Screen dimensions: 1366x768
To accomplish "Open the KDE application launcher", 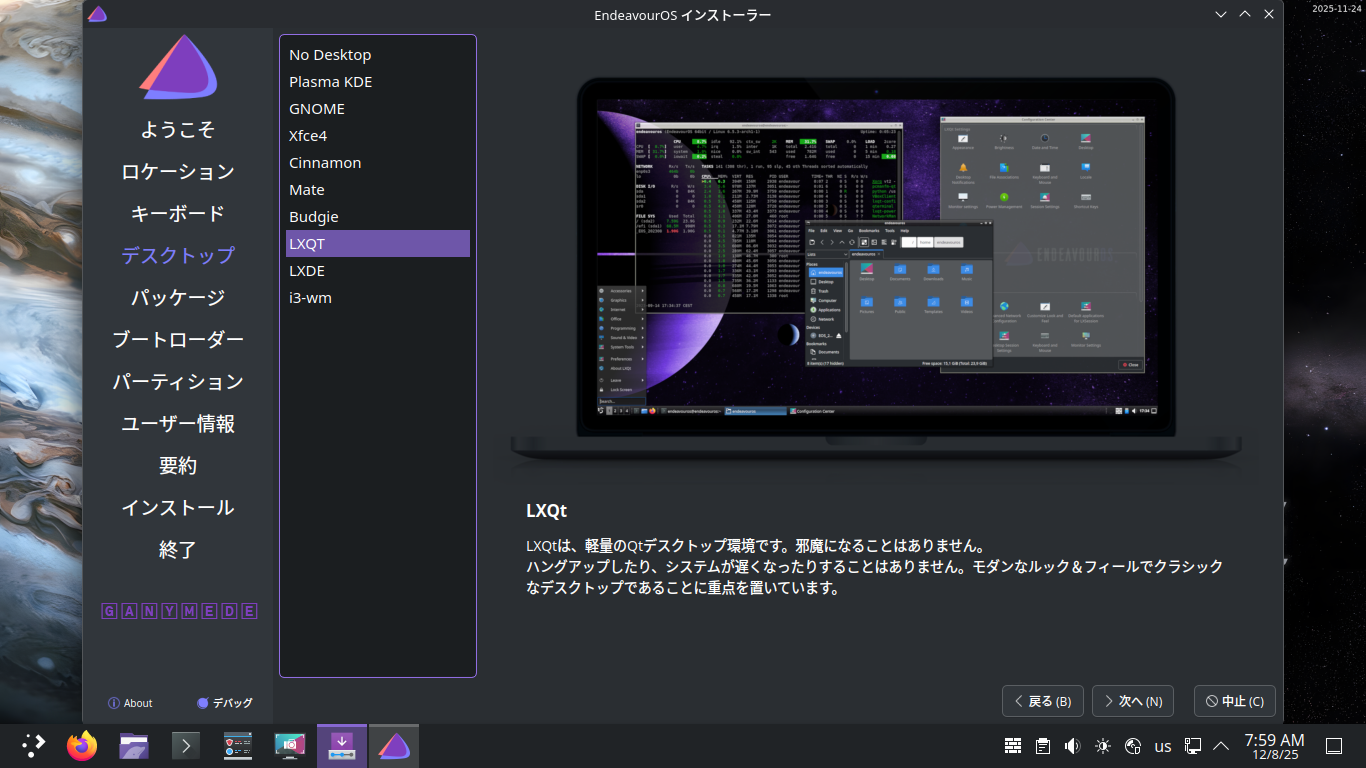I will pos(33,746).
